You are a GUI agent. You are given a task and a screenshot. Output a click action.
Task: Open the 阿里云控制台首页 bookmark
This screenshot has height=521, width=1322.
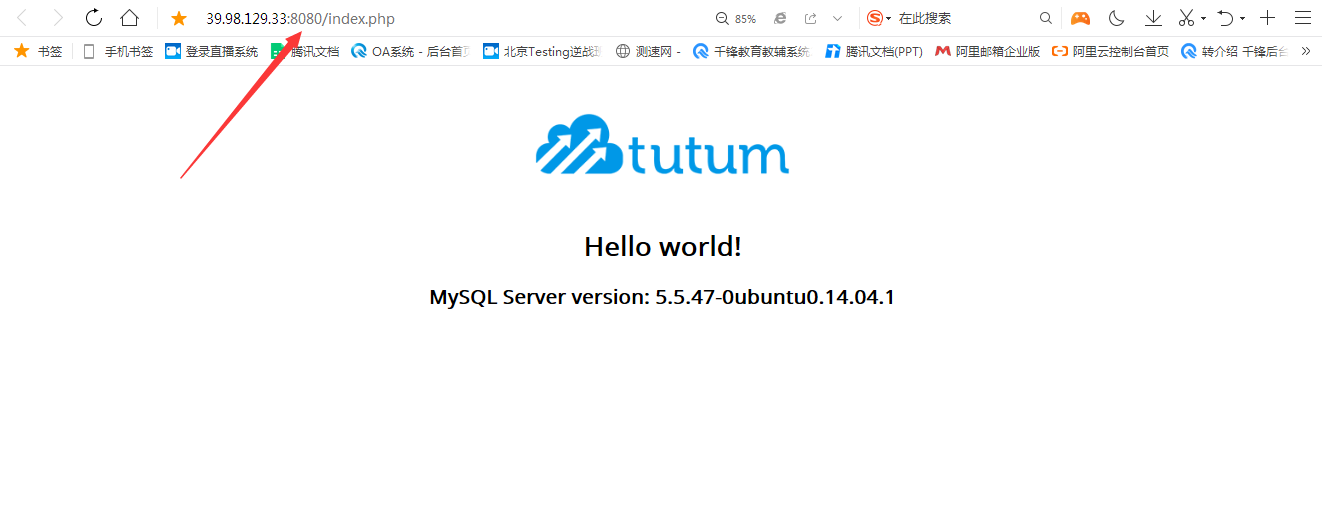pos(1111,51)
